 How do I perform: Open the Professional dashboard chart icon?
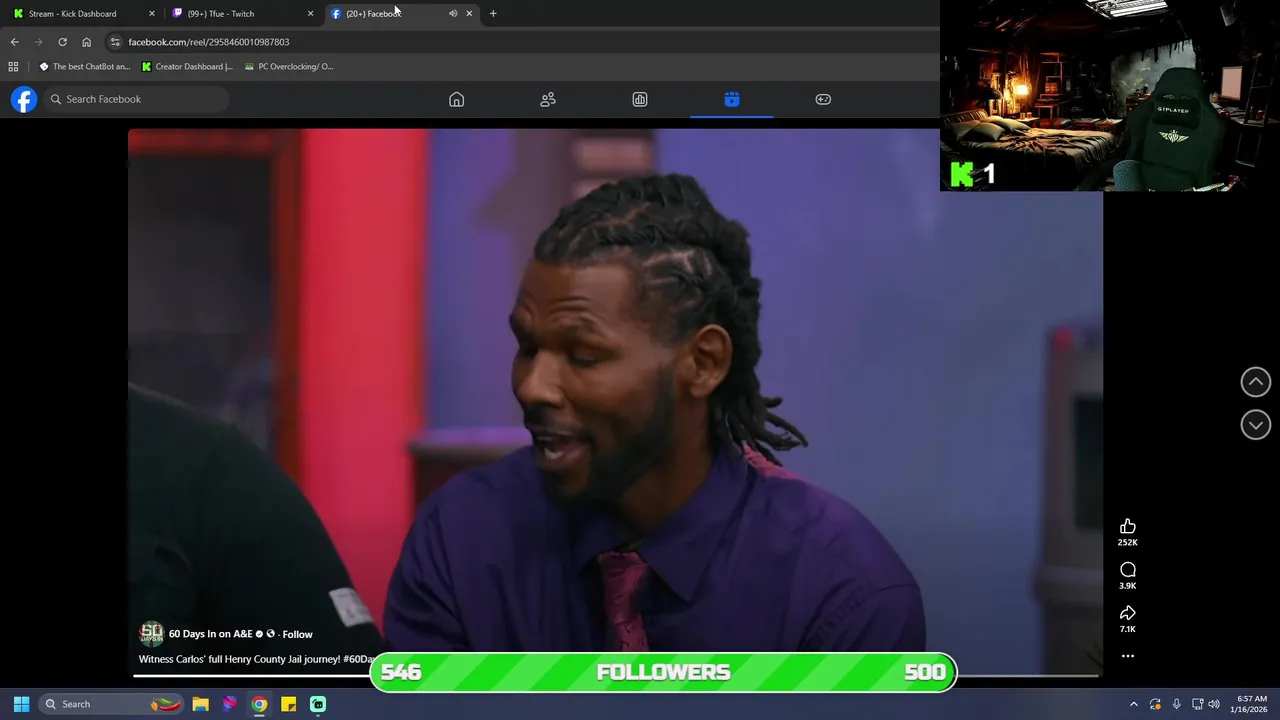640,99
